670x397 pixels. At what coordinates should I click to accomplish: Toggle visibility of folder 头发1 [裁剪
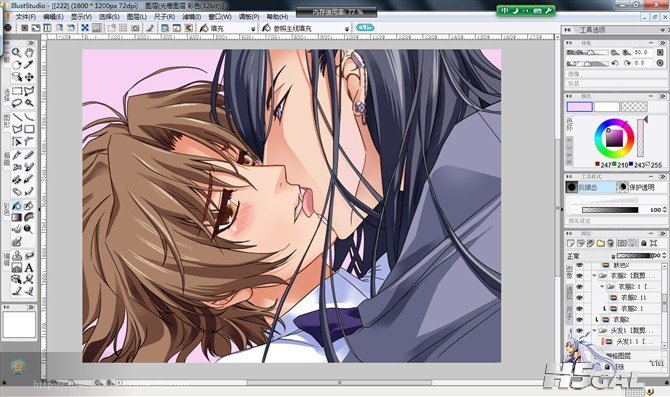(580, 330)
